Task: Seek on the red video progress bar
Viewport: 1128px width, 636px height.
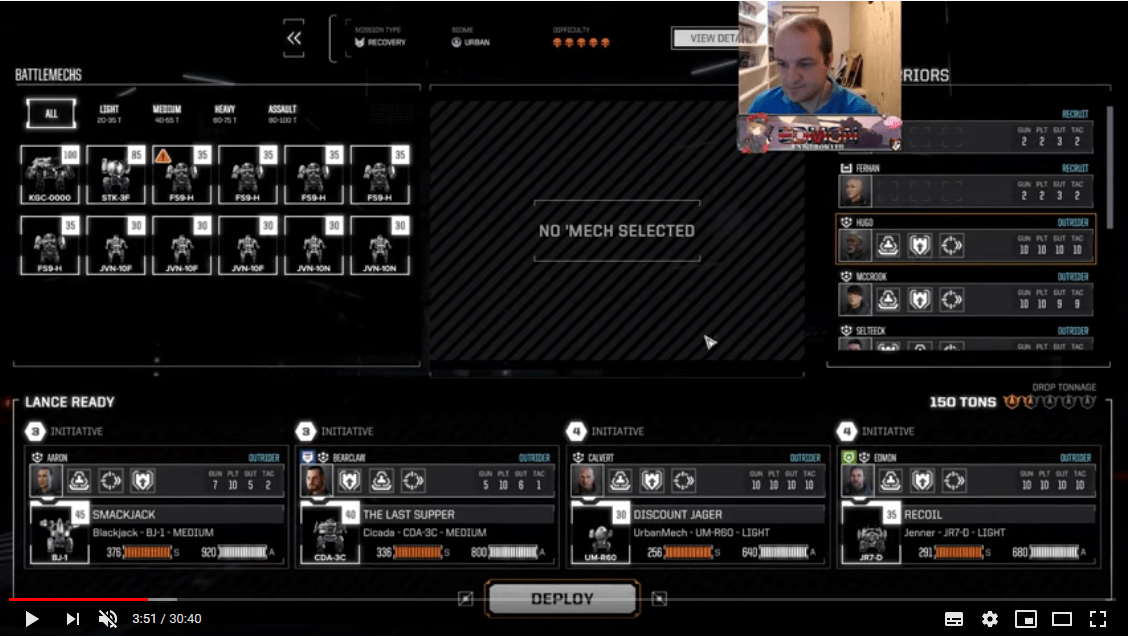Action: pos(78,599)
